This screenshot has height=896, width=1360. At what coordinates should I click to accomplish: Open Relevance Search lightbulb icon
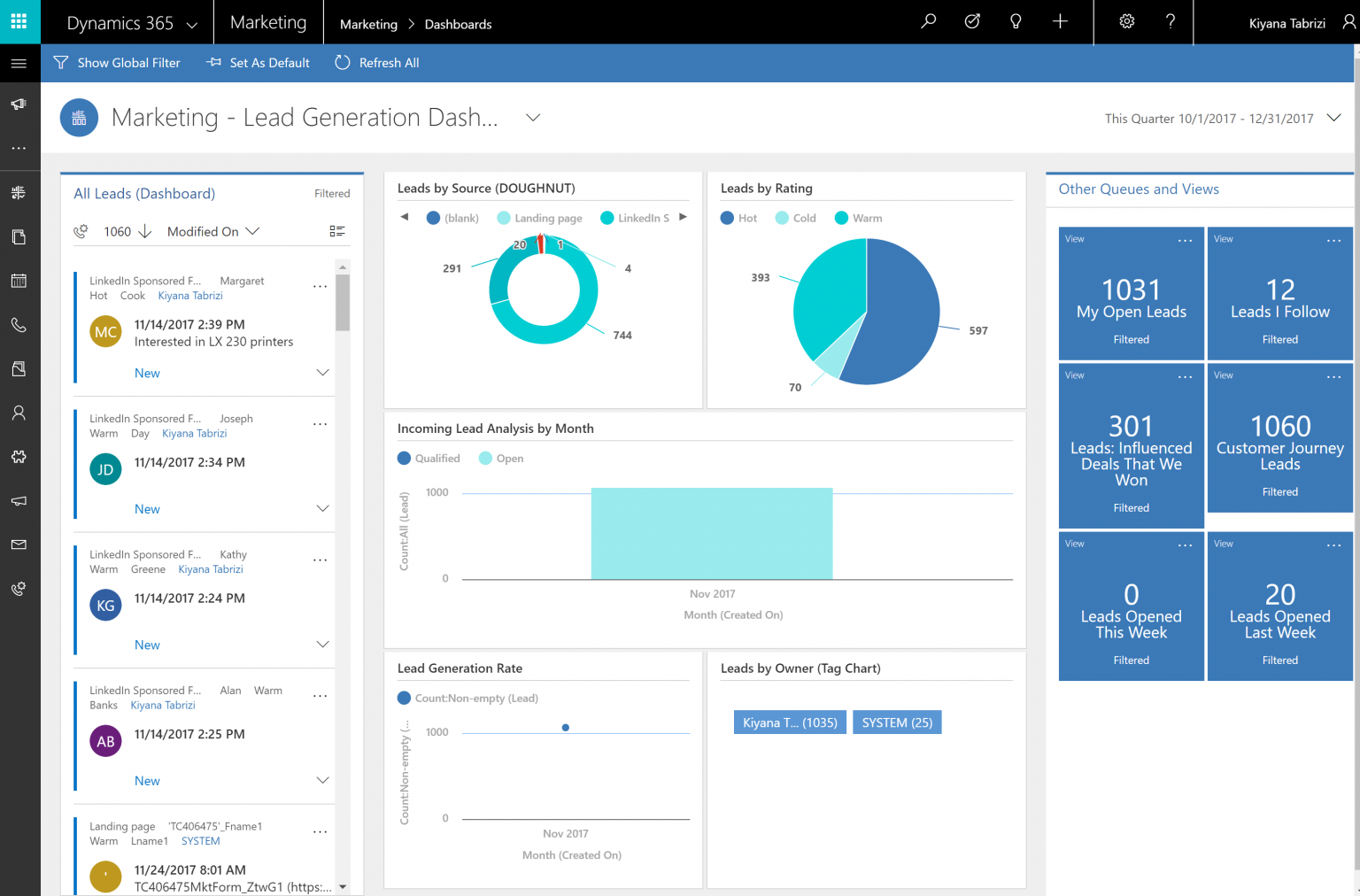1016,22
